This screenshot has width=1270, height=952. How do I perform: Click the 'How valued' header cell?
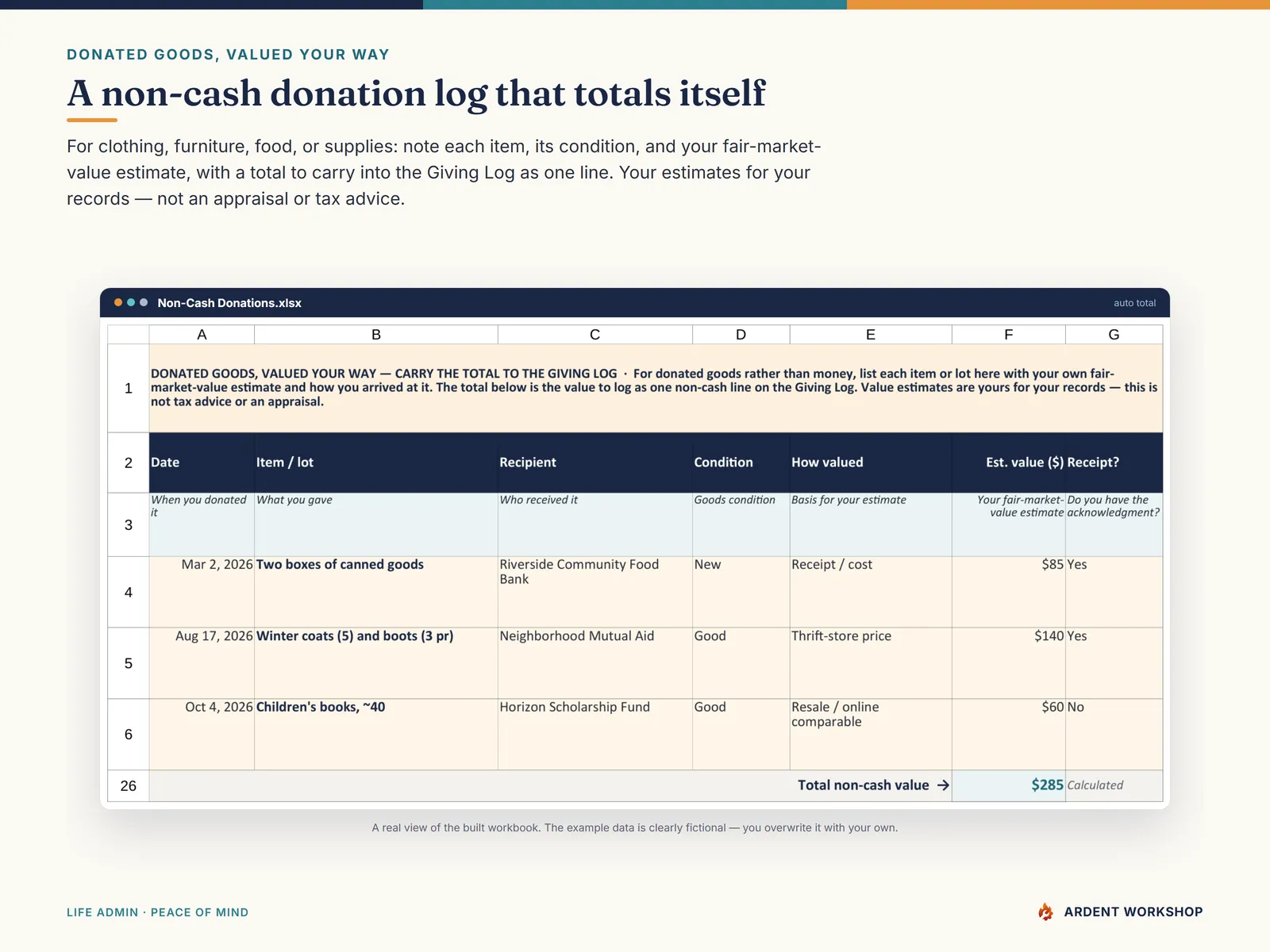tap(871, 463)
